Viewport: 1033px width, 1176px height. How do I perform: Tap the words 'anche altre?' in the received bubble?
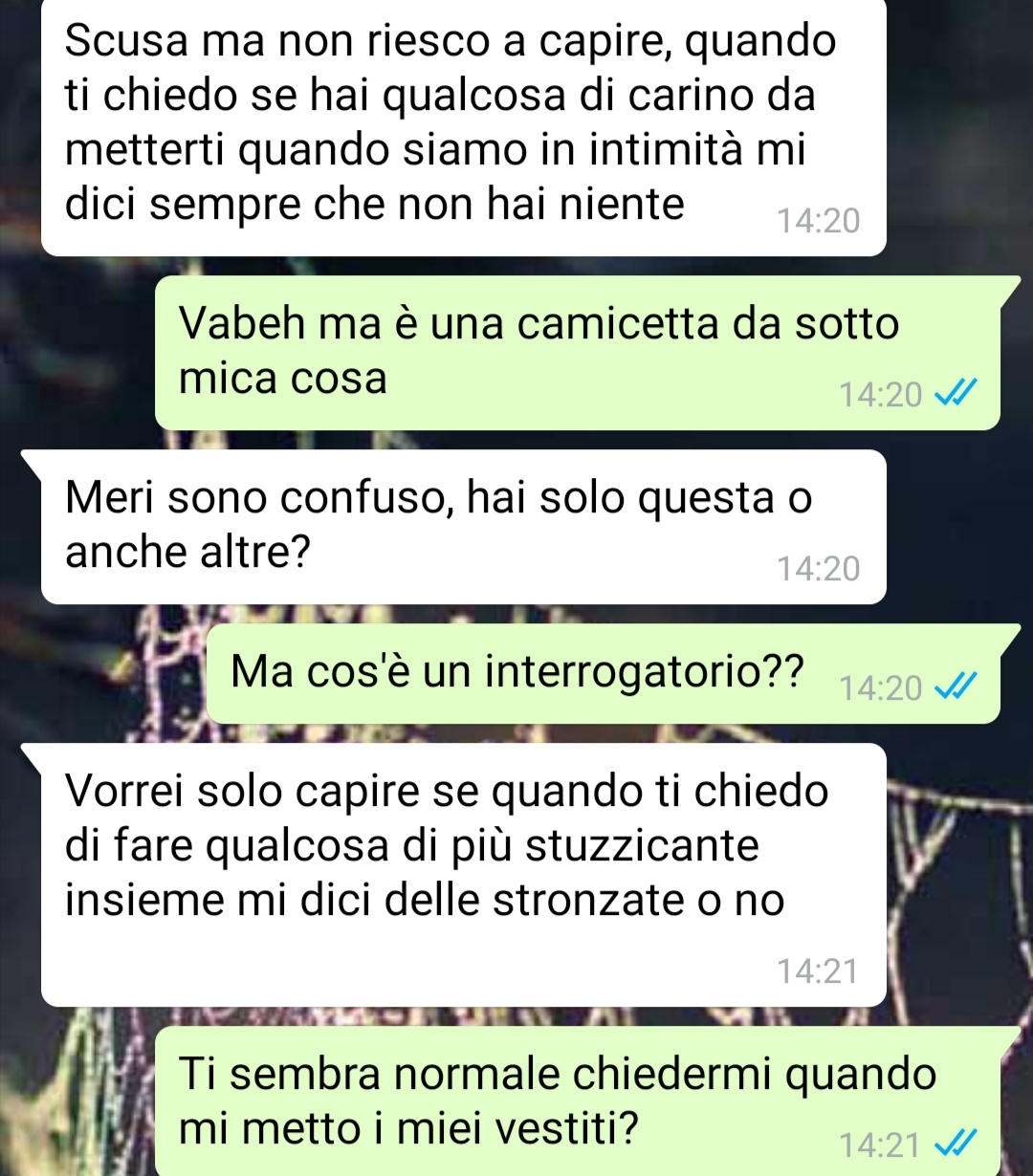[x=188, y=552]
